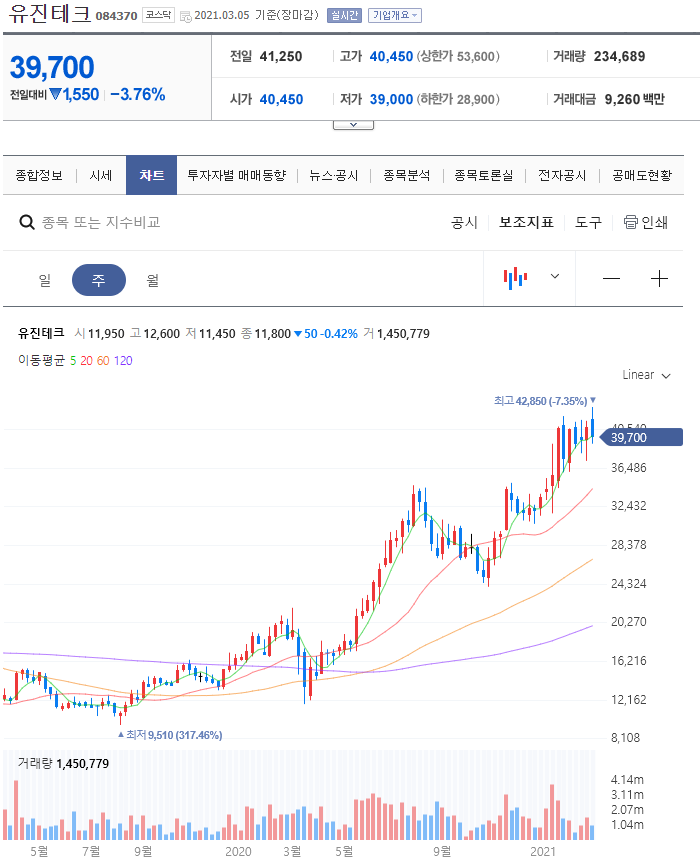Open the 보조지표 indicators menu

[526, 222]
